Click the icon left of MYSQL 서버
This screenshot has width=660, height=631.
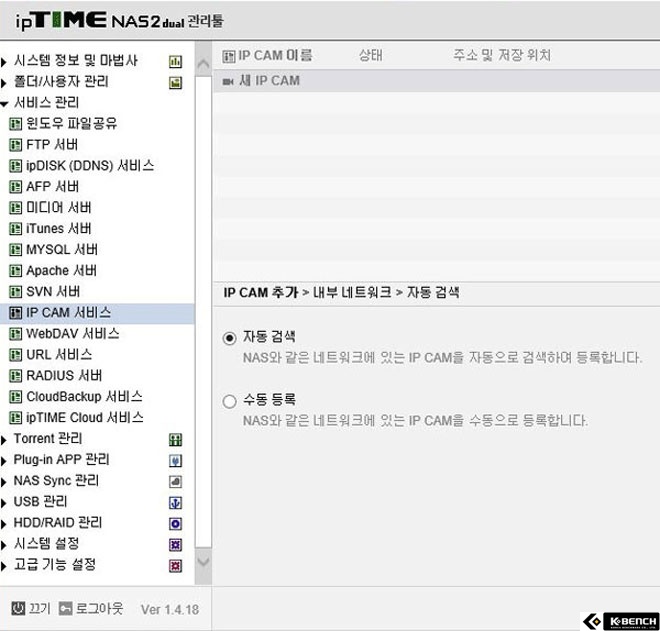pos(16,250)
